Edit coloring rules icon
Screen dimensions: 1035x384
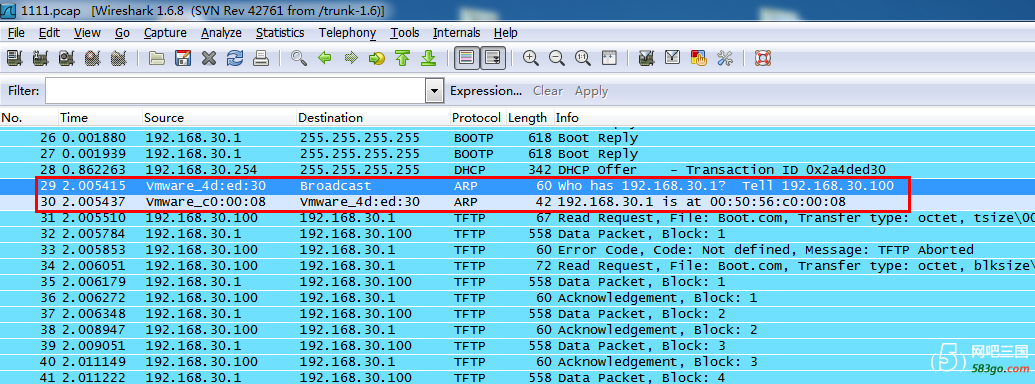point(699,58)
